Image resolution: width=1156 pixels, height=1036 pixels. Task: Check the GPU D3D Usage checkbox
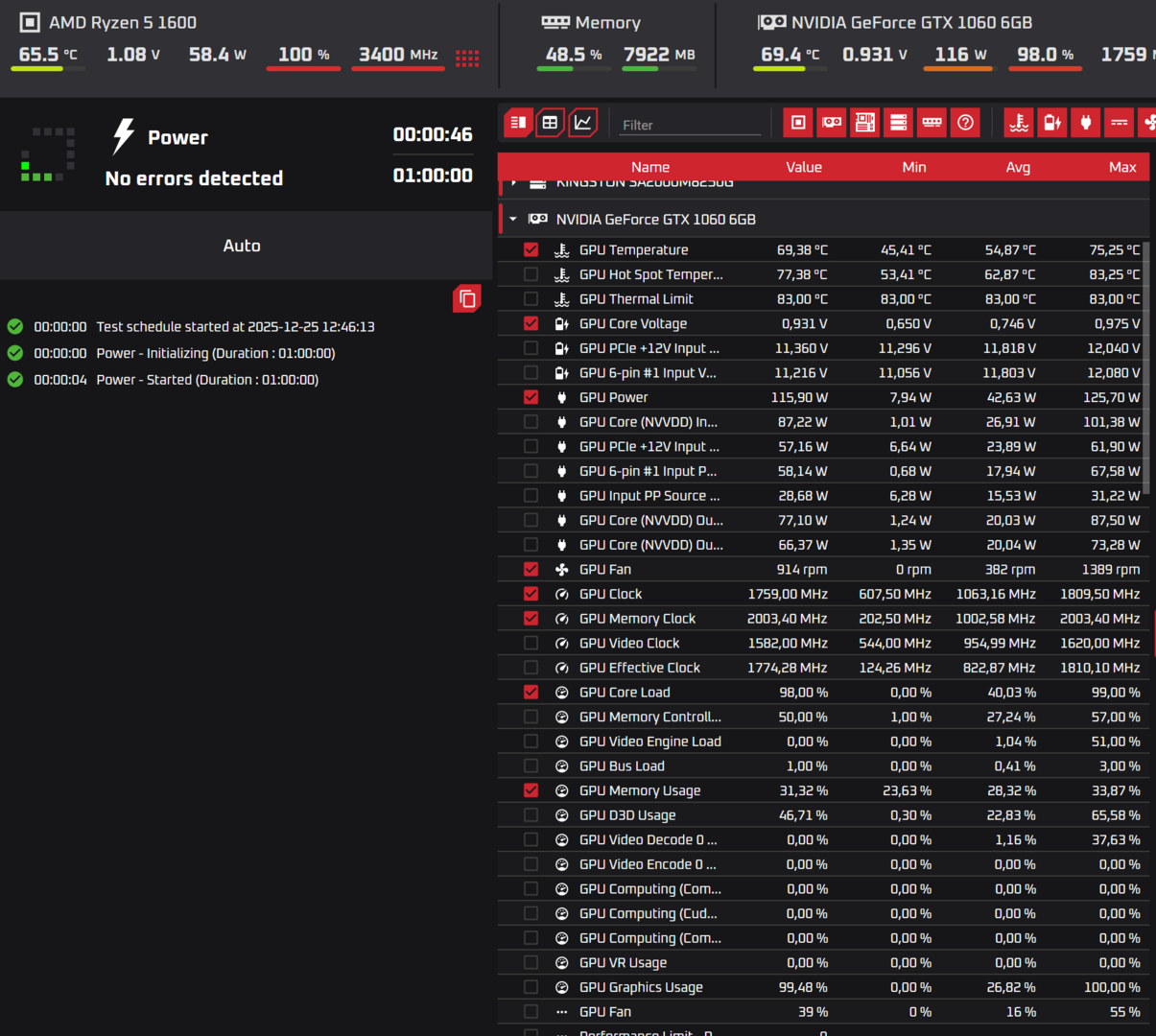[531, 815]
